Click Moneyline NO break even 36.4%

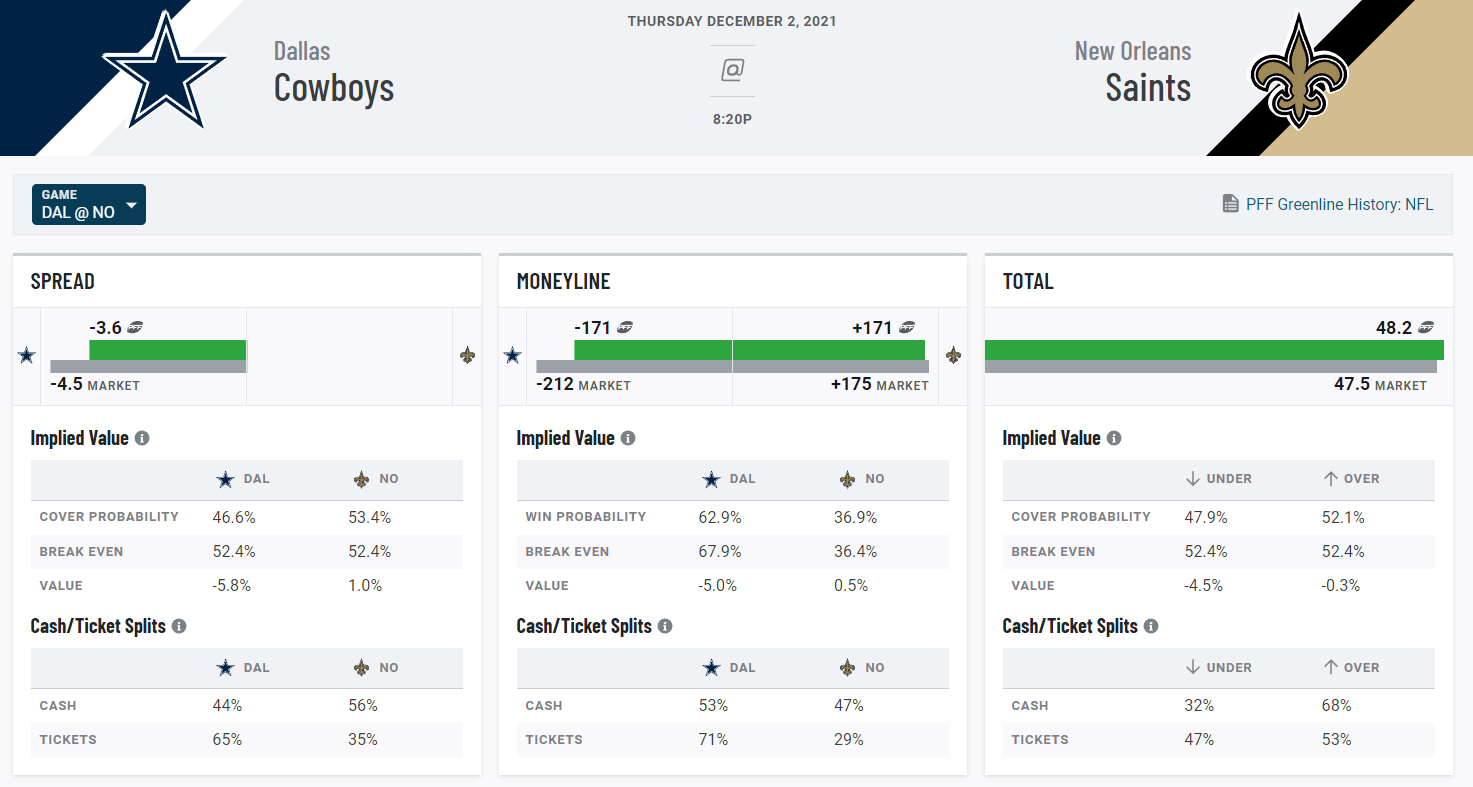click(x=856, y=551)
